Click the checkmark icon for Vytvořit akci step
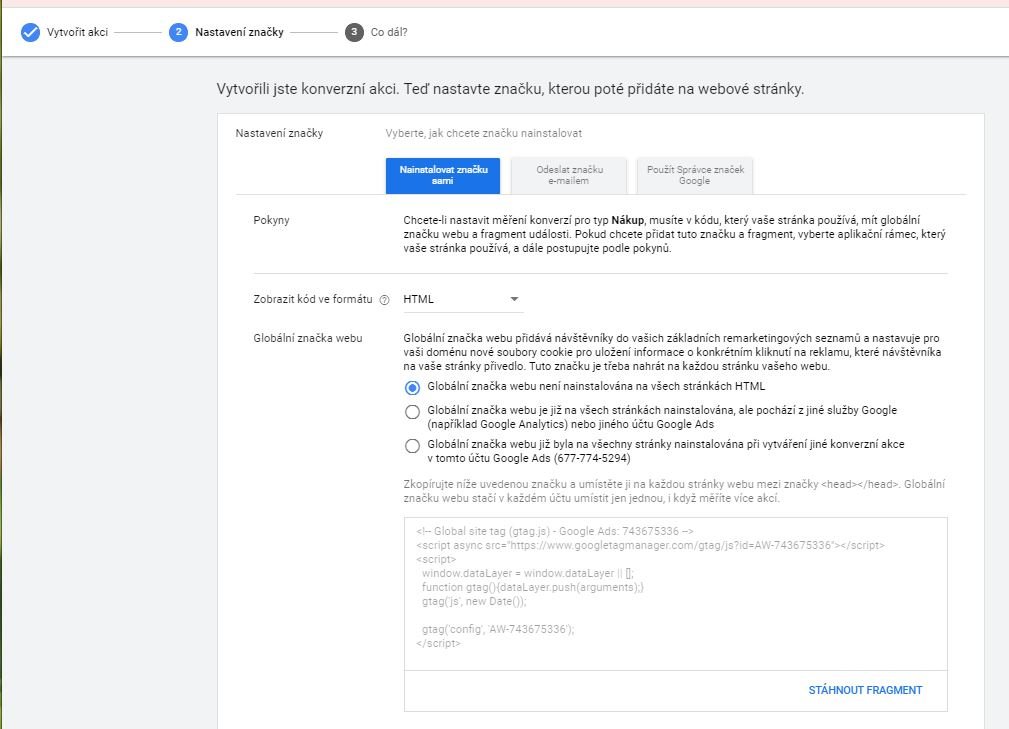Viewport: 1009px width, 729px height. [x=30, y=32]
